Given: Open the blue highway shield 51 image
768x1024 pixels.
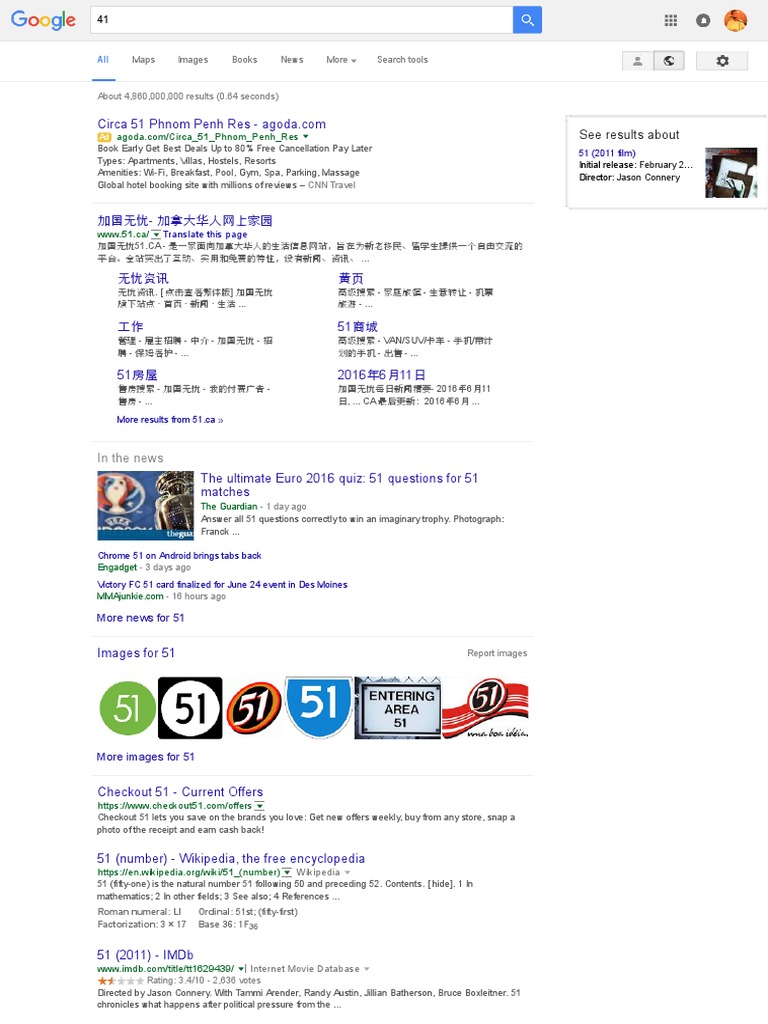Looking at the screenshot, I should click(319, 707).
